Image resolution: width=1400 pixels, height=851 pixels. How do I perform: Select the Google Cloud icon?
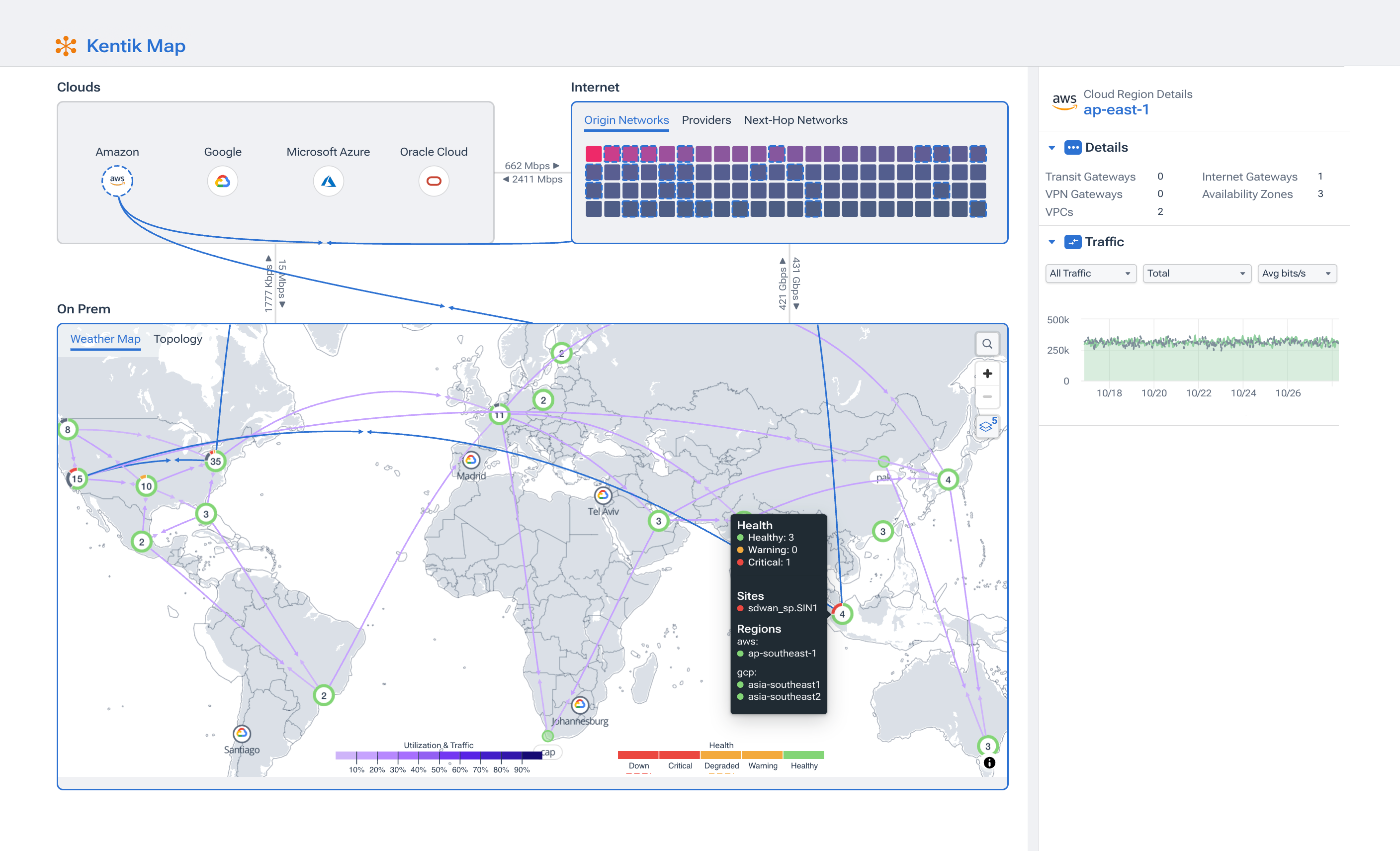tap(222, 181)
